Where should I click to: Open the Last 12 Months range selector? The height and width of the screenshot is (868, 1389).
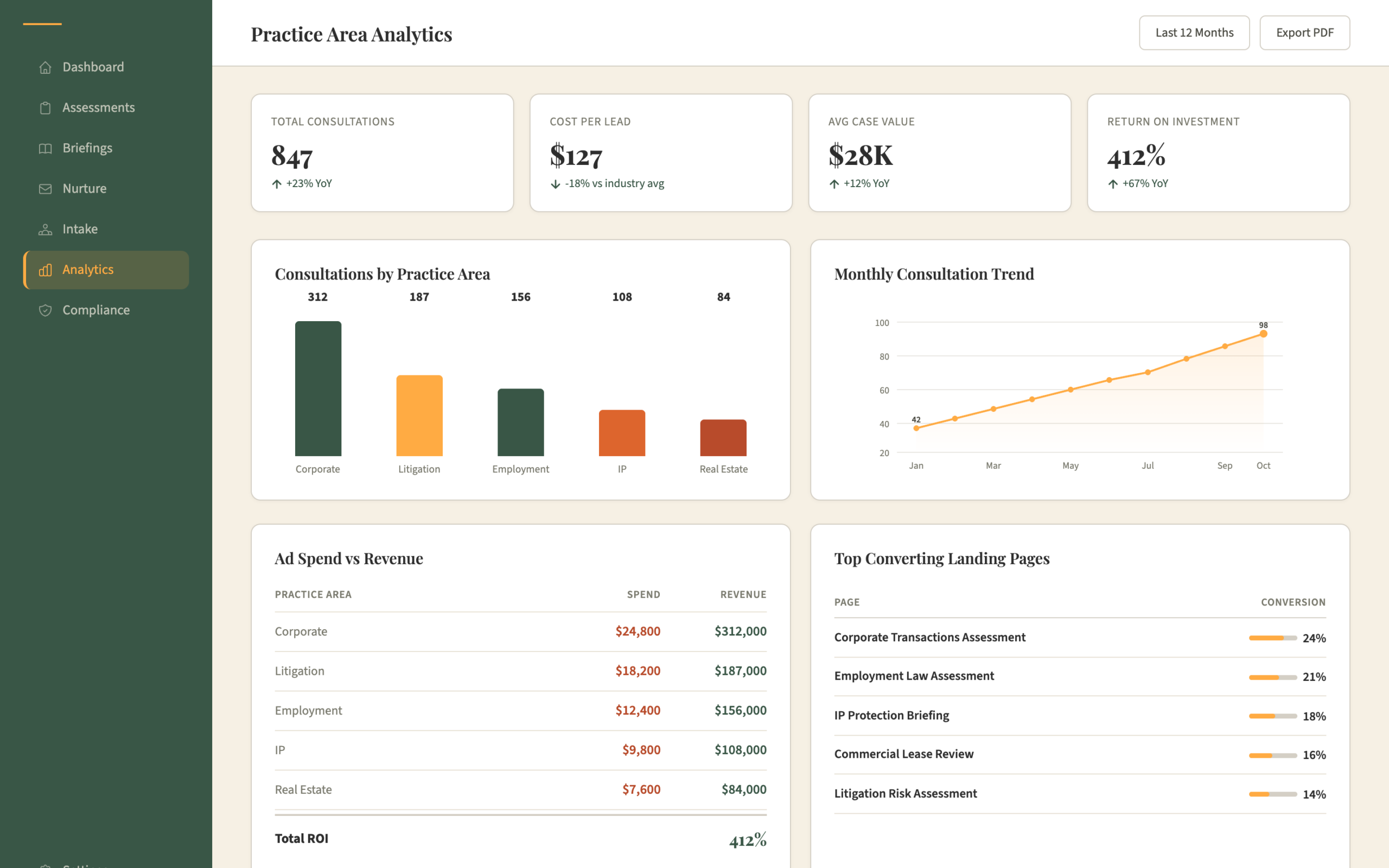[x=1194, y=33]
